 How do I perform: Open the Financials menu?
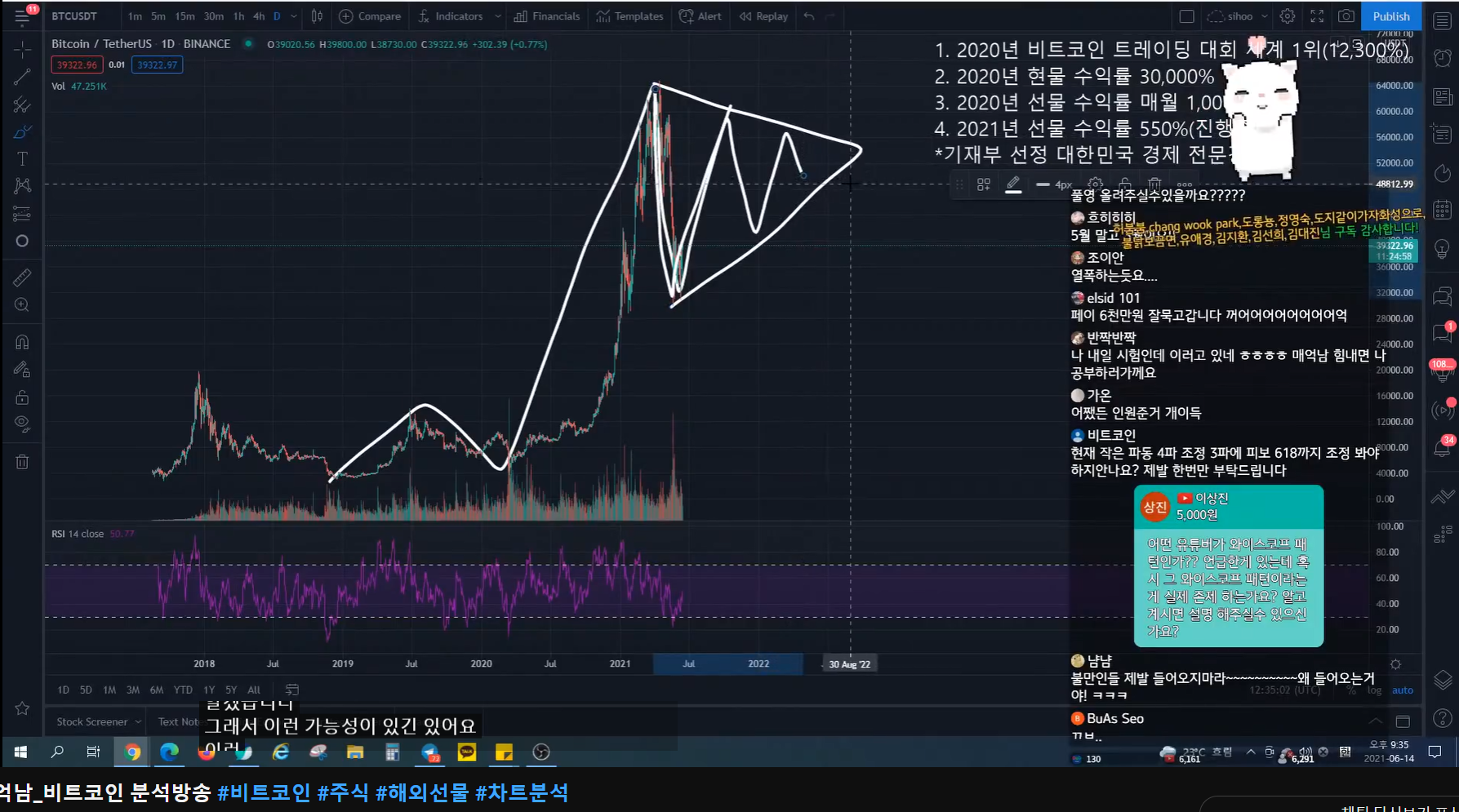click(546, 16)
